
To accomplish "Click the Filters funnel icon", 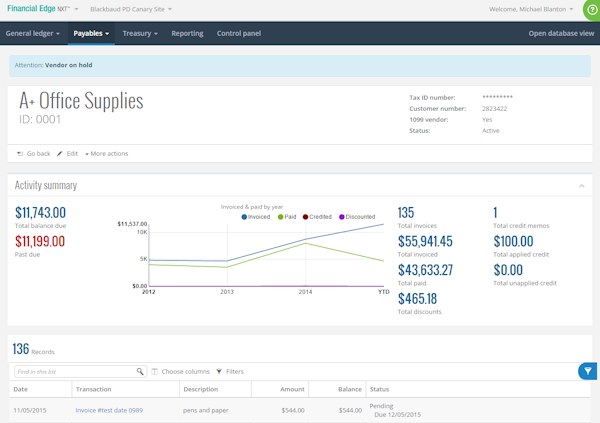I will pyautogui.click(x=219, y=371).
